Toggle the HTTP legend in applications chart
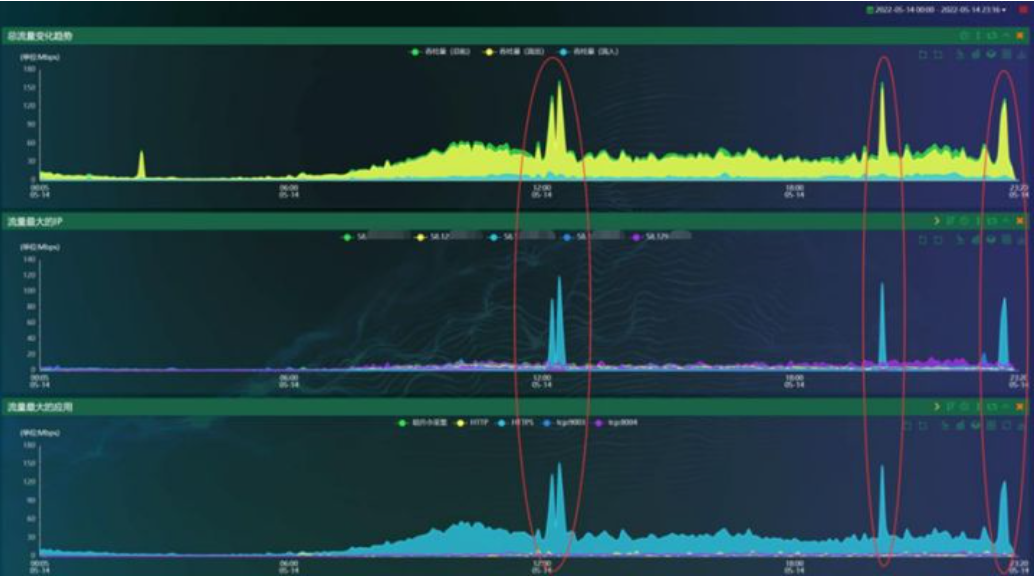This screenshot has width=1035, height=577. tap(473, 423)
